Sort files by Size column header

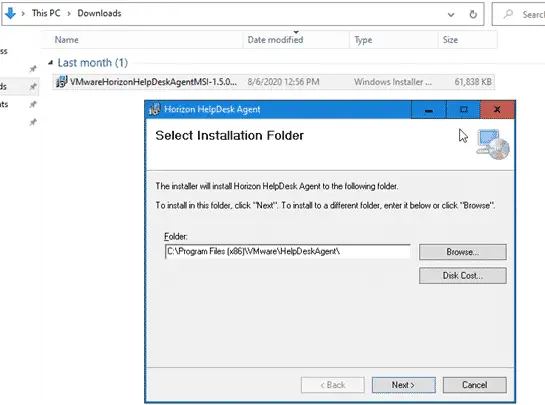[x=450, y=40]
